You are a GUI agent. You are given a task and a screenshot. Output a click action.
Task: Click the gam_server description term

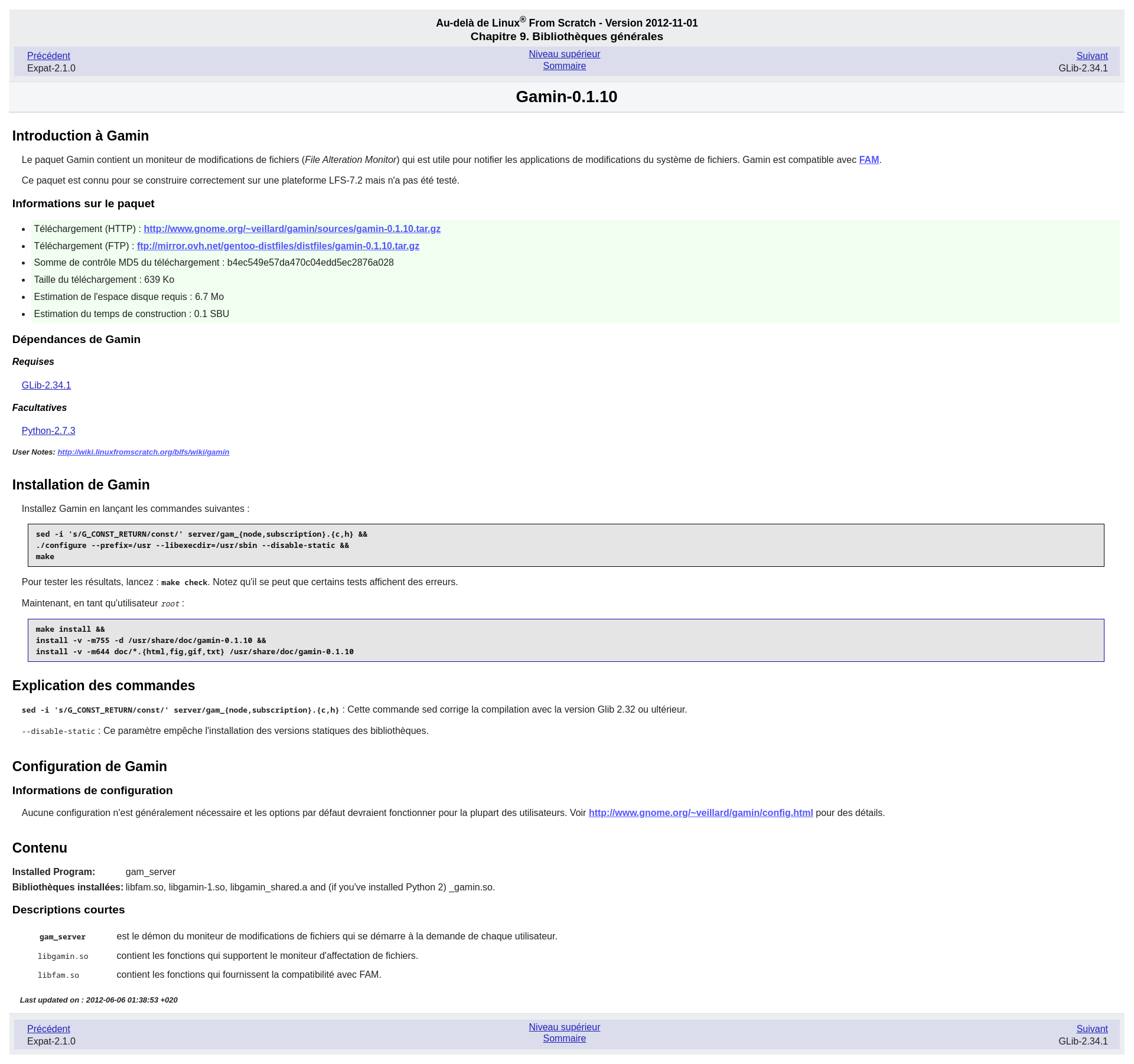[63, 937]
